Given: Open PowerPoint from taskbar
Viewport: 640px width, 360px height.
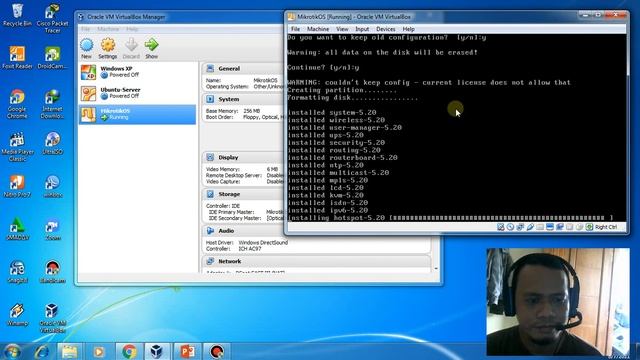Looking at the screenshot, I should point(187,351).
